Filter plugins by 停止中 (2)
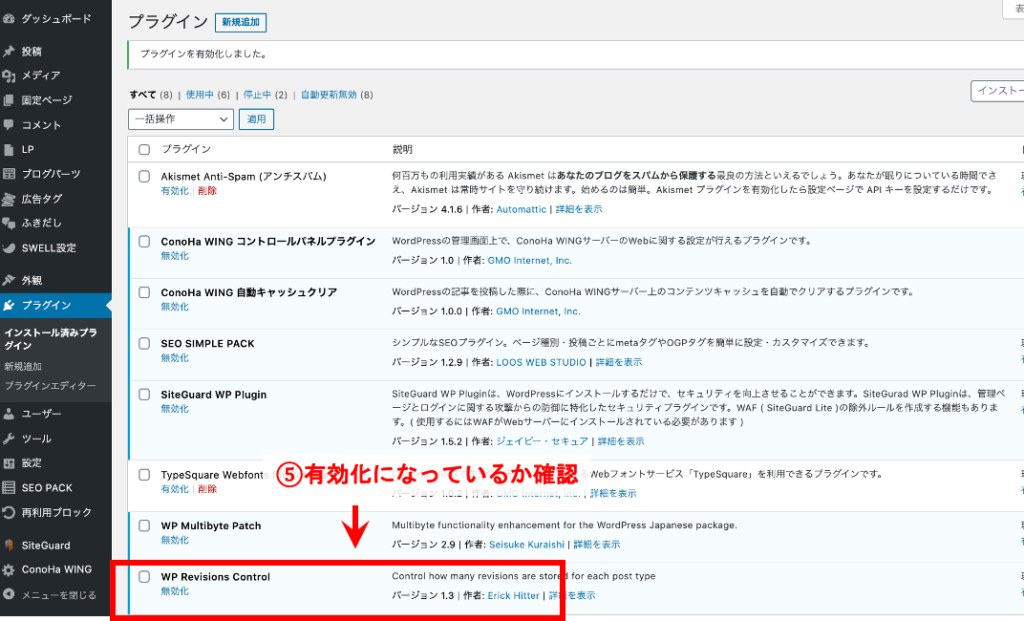Image resolution: width=1024 pixels, height=621 pixels. 265,95
